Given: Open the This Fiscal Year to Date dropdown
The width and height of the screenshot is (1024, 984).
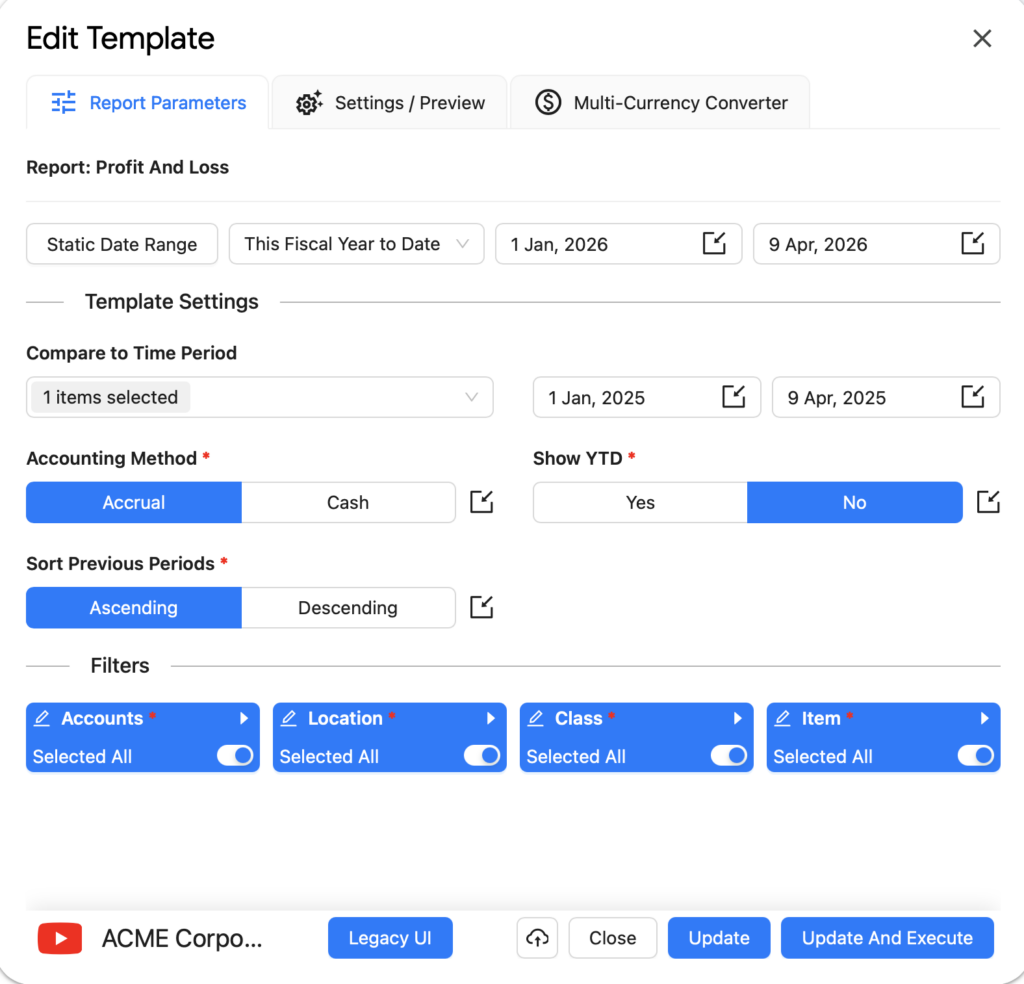Looking at the screenshot, I should click(356, 244).
